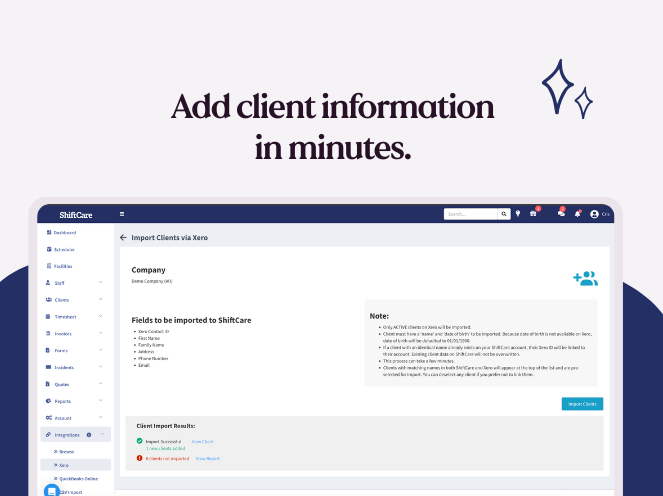This screenshot has width=663, height=496.
Task: Click the Import Clients button
Action: click(x=582, y=404)
